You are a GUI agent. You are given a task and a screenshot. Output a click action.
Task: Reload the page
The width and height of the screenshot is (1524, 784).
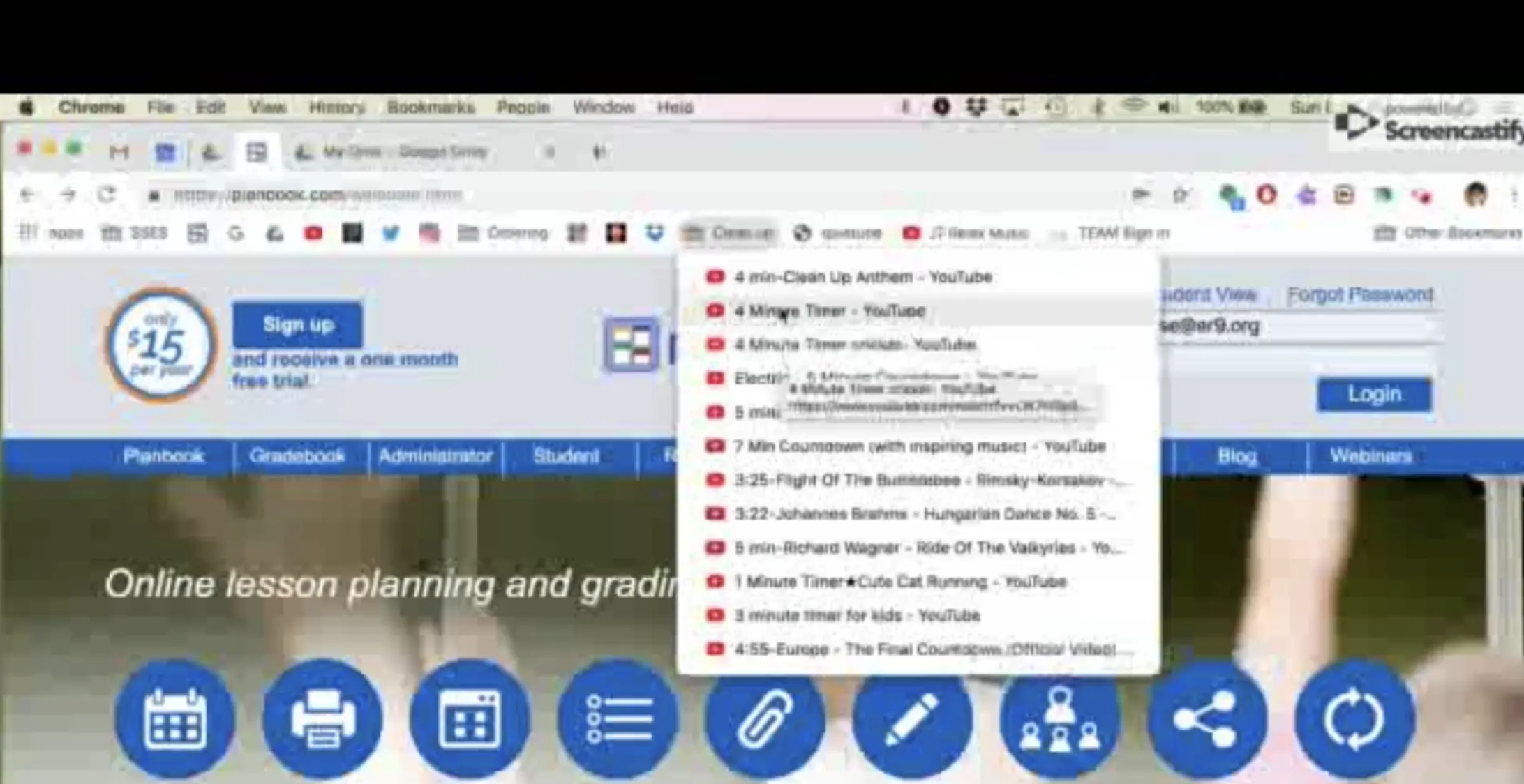point(106,195)
